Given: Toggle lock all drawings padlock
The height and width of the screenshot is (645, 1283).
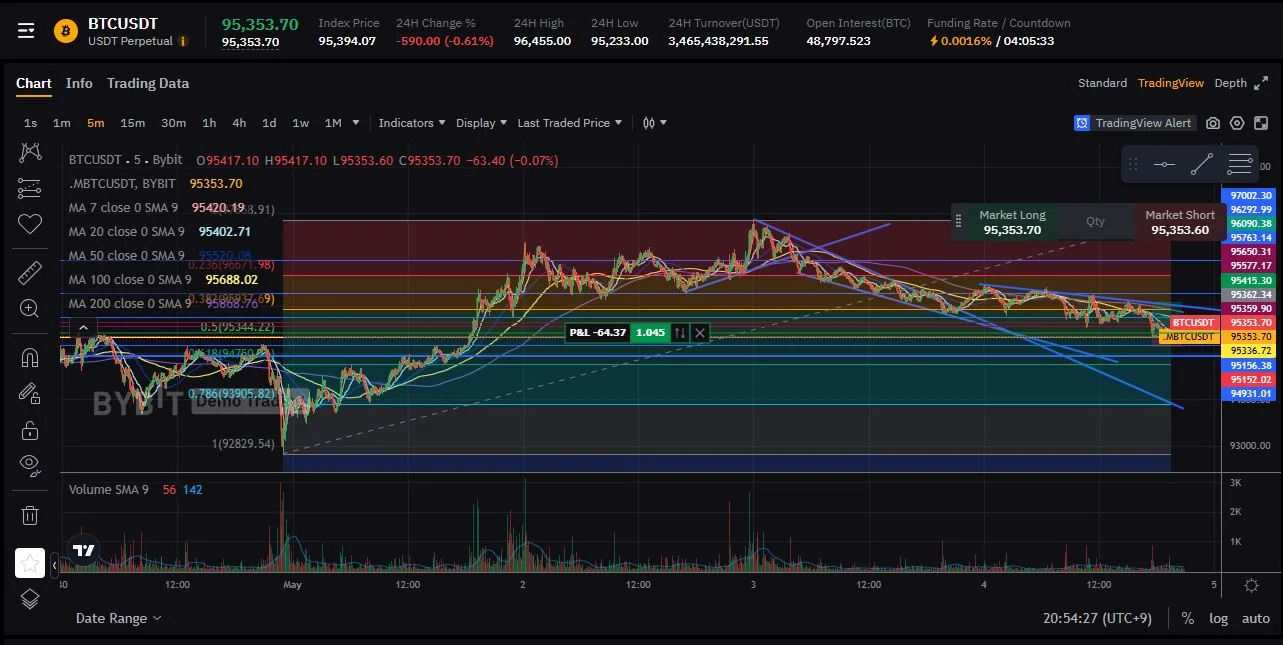Looking at the screenshot, I should (x=29, y=430).
